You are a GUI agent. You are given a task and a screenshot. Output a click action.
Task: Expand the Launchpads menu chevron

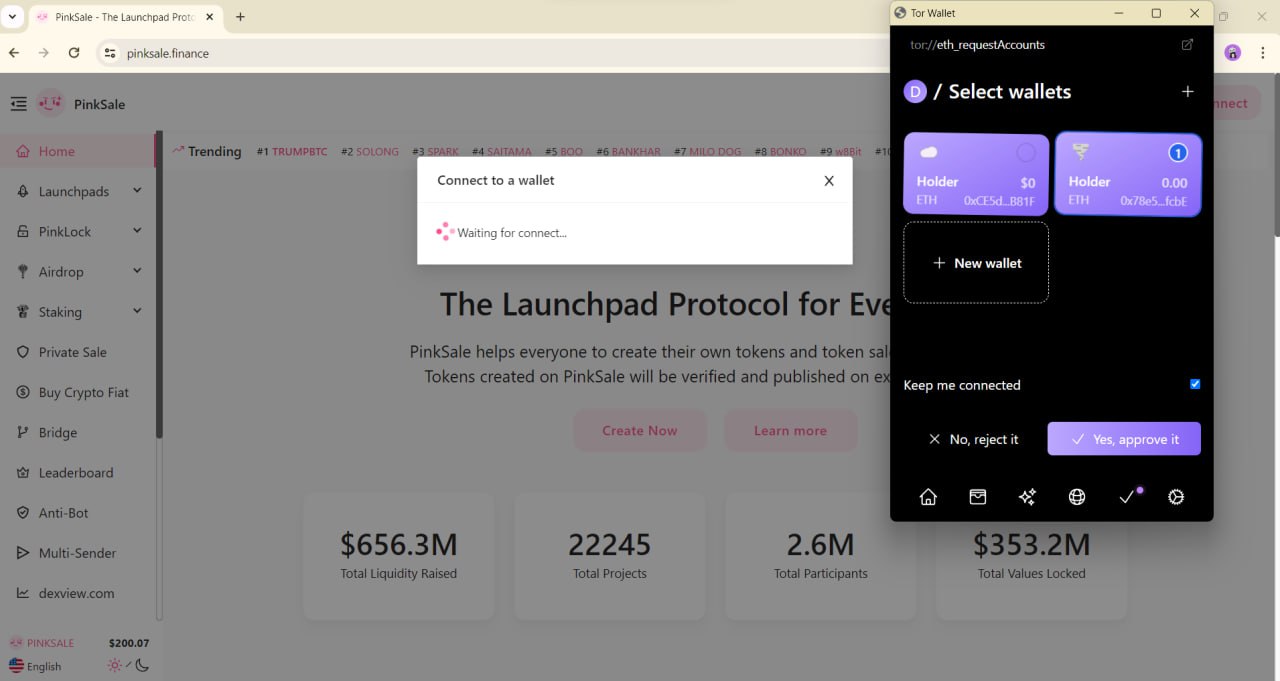pos(137,190)
